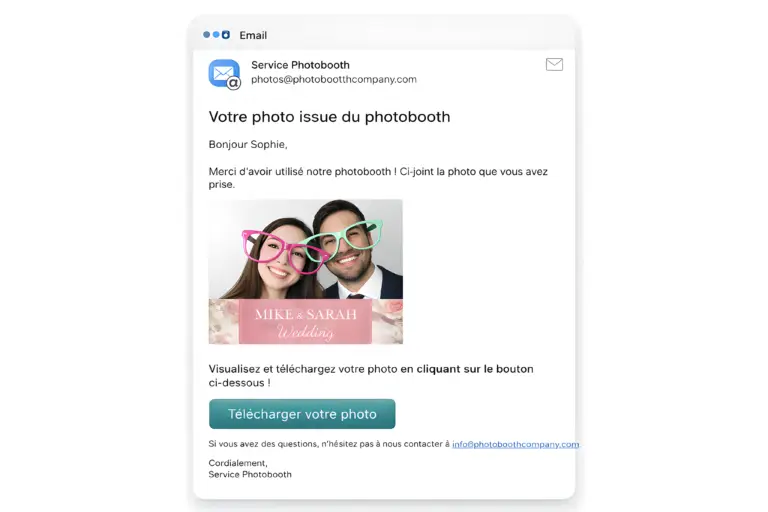Click the Bonjour Sophie greeting line
The width and height of the screenshot is (768, 512).
(x=248, y=145)
